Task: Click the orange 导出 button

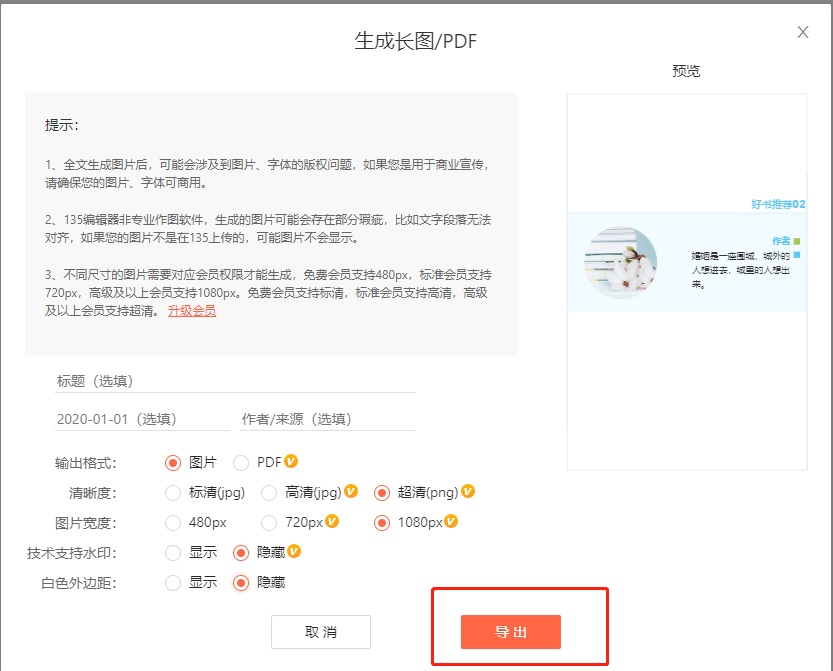Action: tap(510, 632)
